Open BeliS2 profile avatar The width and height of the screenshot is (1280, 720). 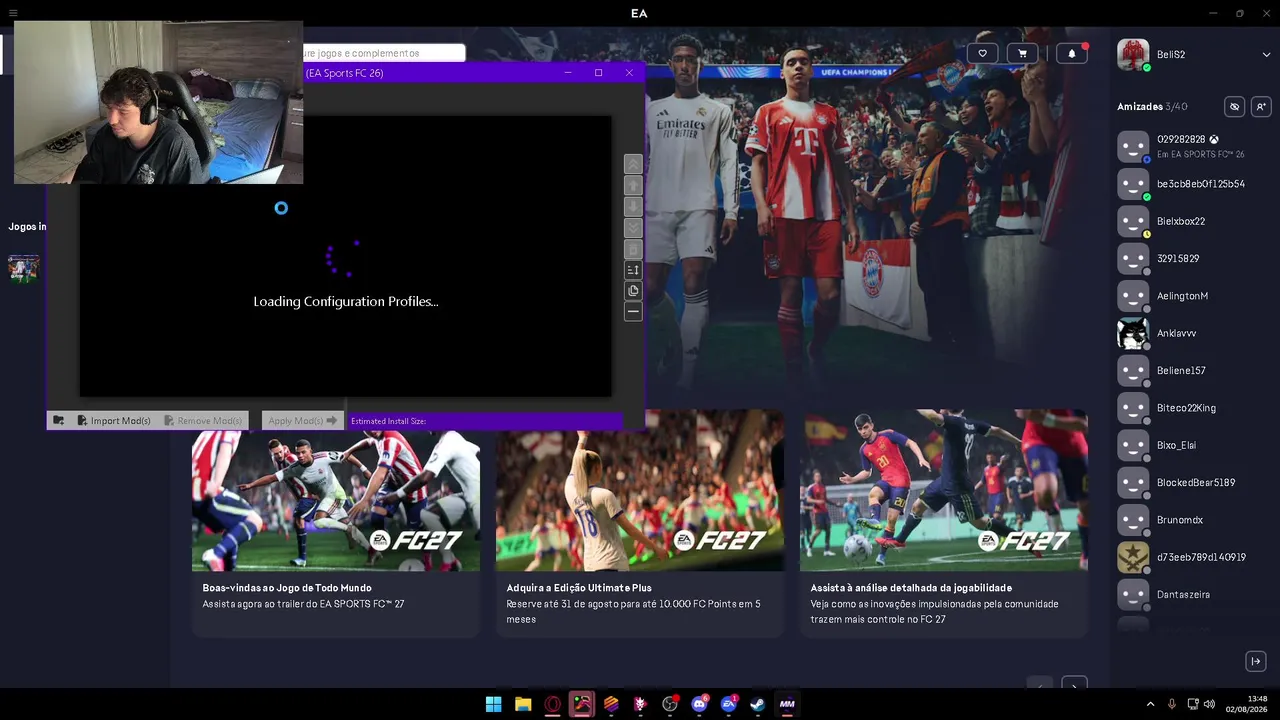(x=1133, y=55)
